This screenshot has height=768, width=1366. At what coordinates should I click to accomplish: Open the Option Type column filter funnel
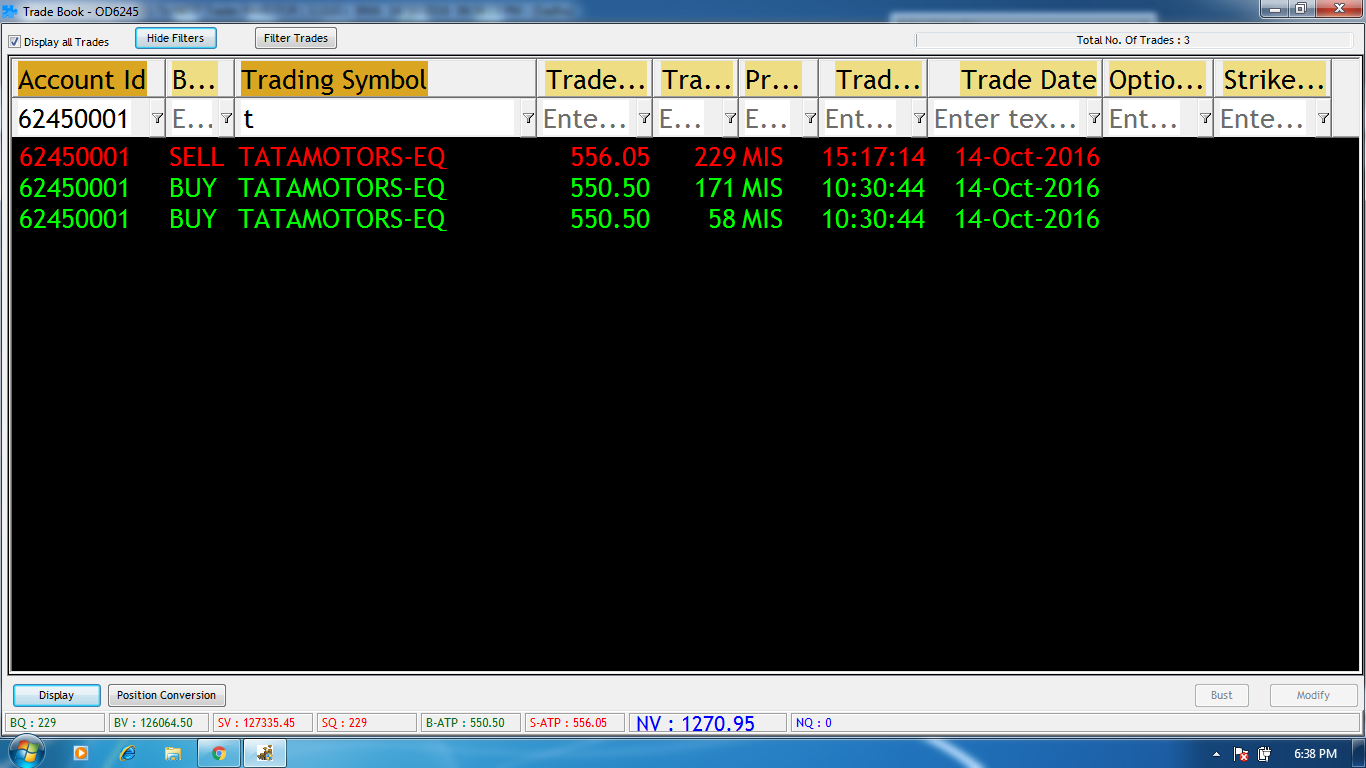pos(1205,118)
